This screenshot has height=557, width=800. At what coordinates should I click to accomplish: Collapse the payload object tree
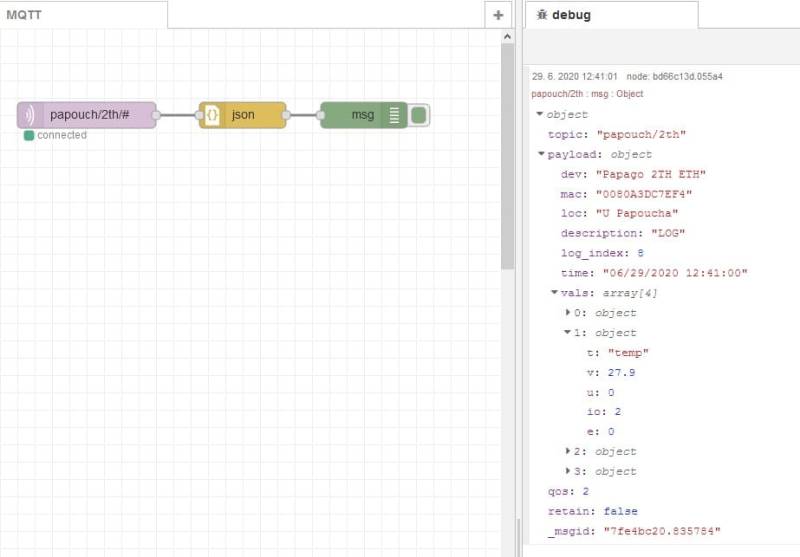pos(541,154)
